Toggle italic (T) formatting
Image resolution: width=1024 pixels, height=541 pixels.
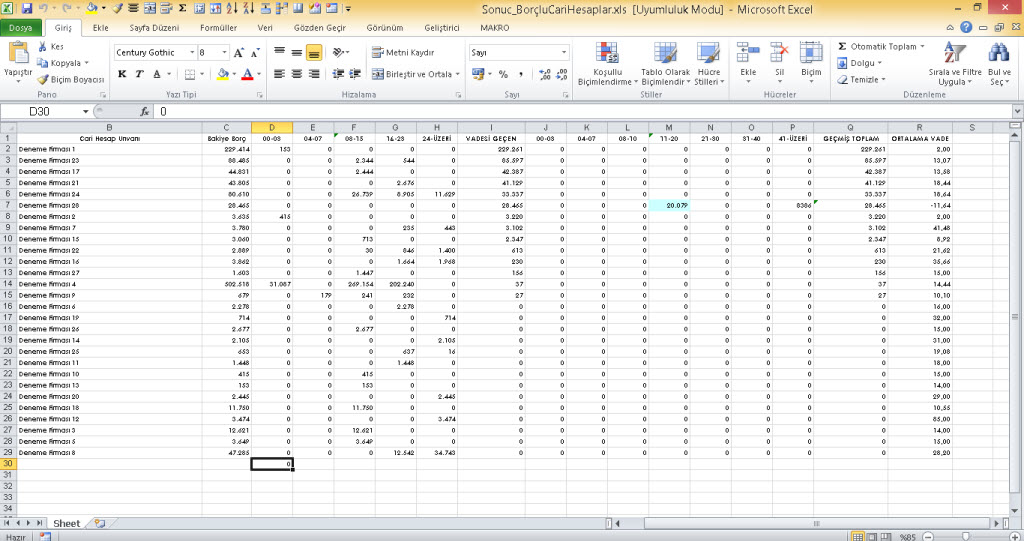point(140,74)
